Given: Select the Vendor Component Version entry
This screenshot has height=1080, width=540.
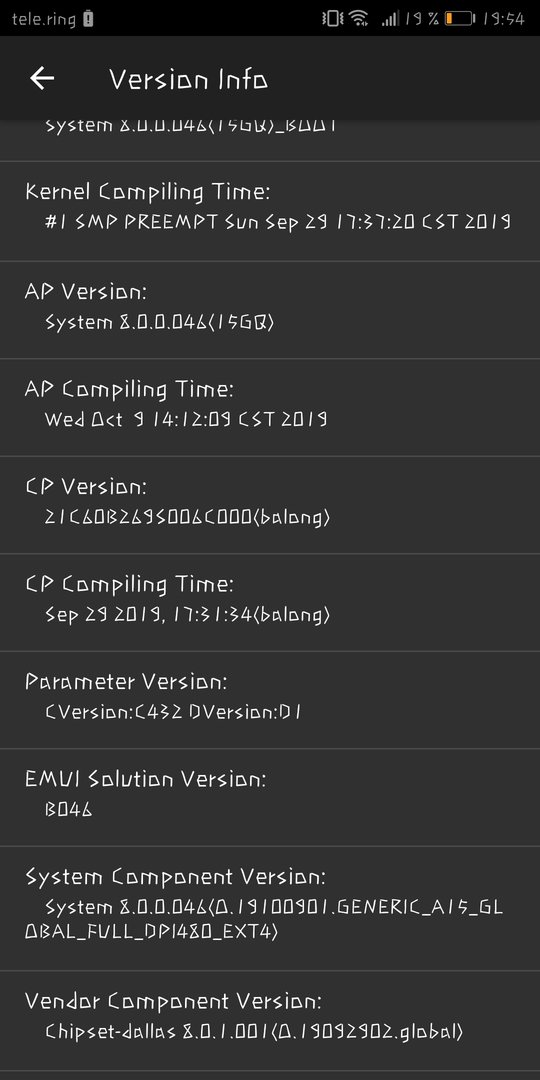Looking at the screenshot, I should tap(270, 1020).
